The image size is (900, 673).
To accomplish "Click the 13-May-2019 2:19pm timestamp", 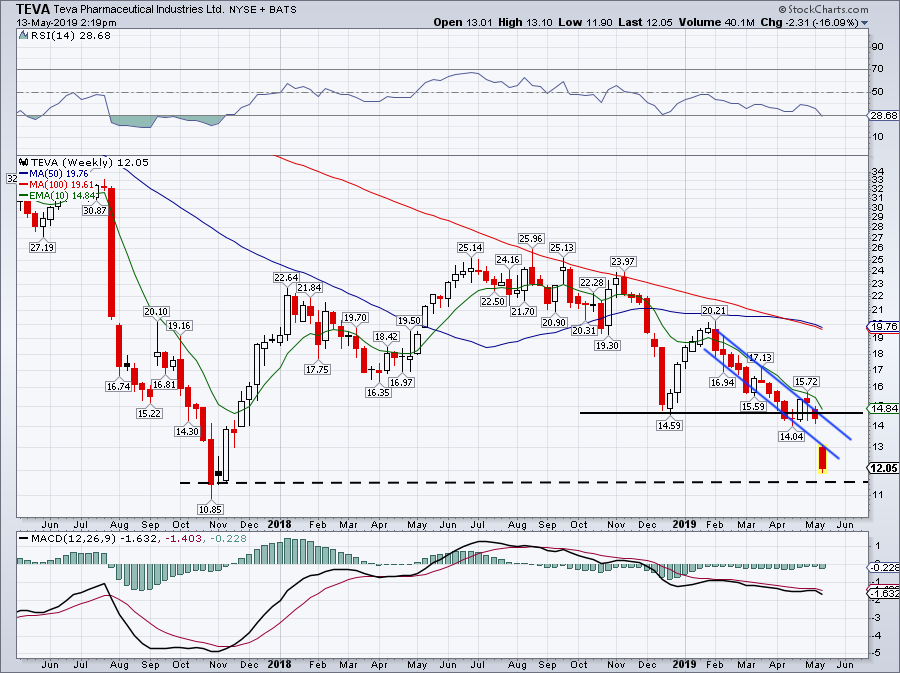I will [x=66, y=23].
